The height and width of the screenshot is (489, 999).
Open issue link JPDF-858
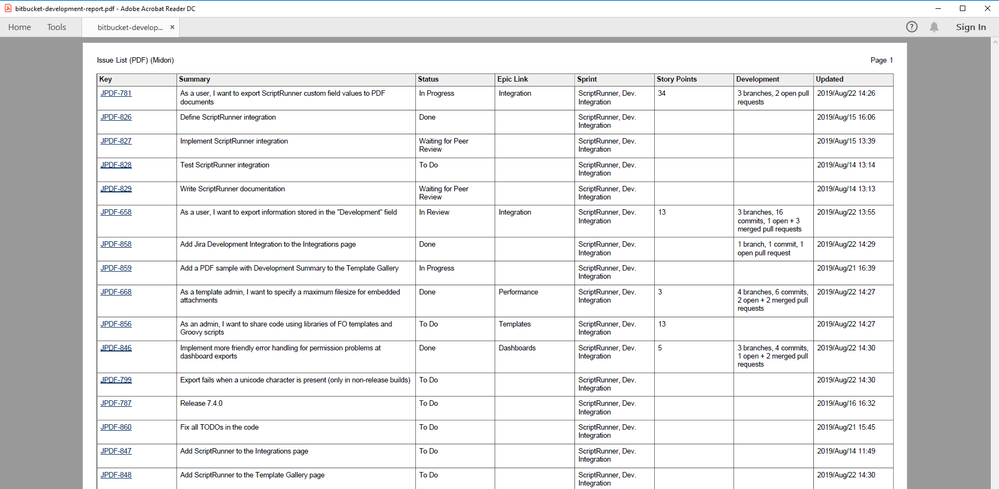tap(116, 244)
